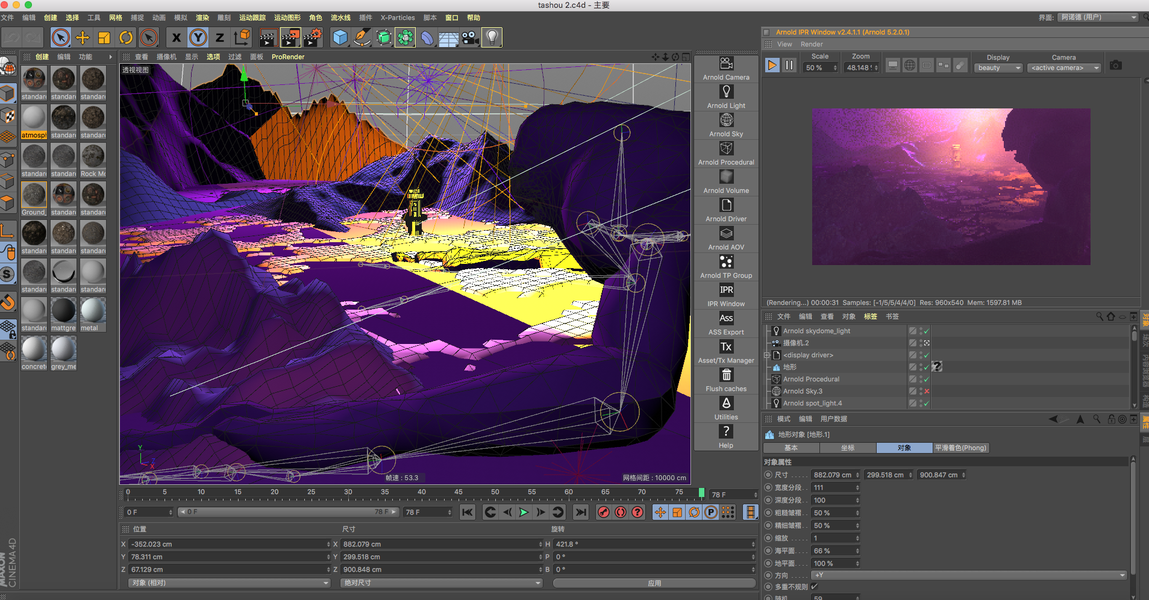Click Render to Picture Viewer clapperboard icon
Viewport: 1149px width, 600px height.
tap(290, 37)
